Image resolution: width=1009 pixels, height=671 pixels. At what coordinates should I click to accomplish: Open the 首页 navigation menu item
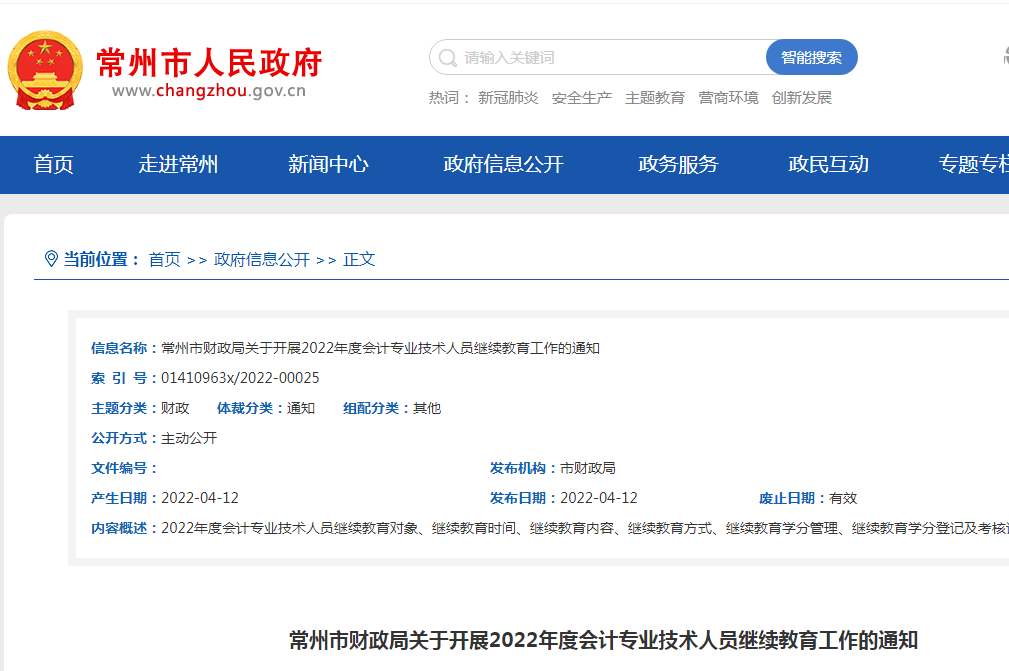point(53,165)
